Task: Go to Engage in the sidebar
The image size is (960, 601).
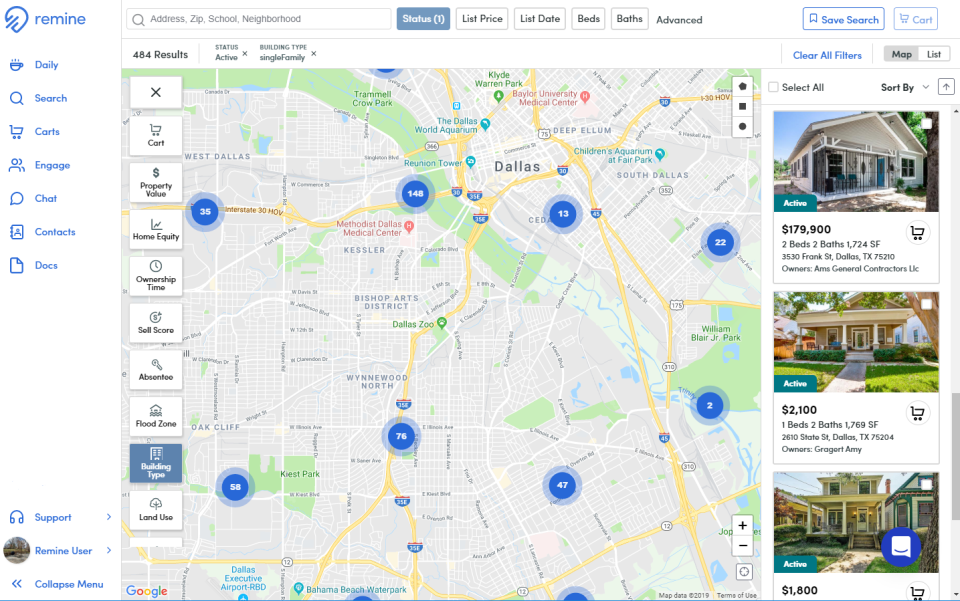Action: (x=39, y=165)
